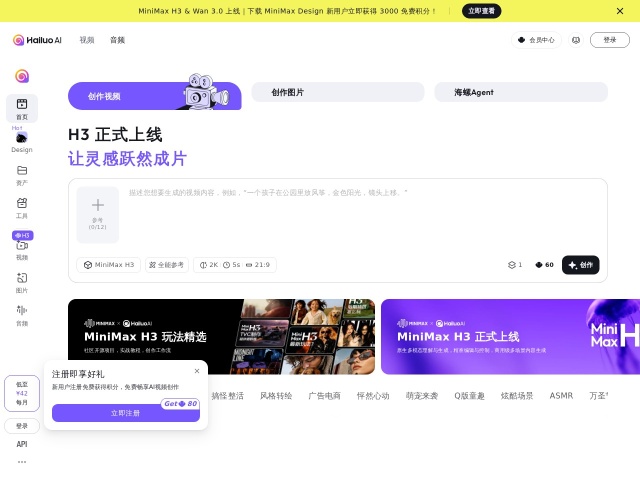Click the 登录 button in header

click(610, 40)
